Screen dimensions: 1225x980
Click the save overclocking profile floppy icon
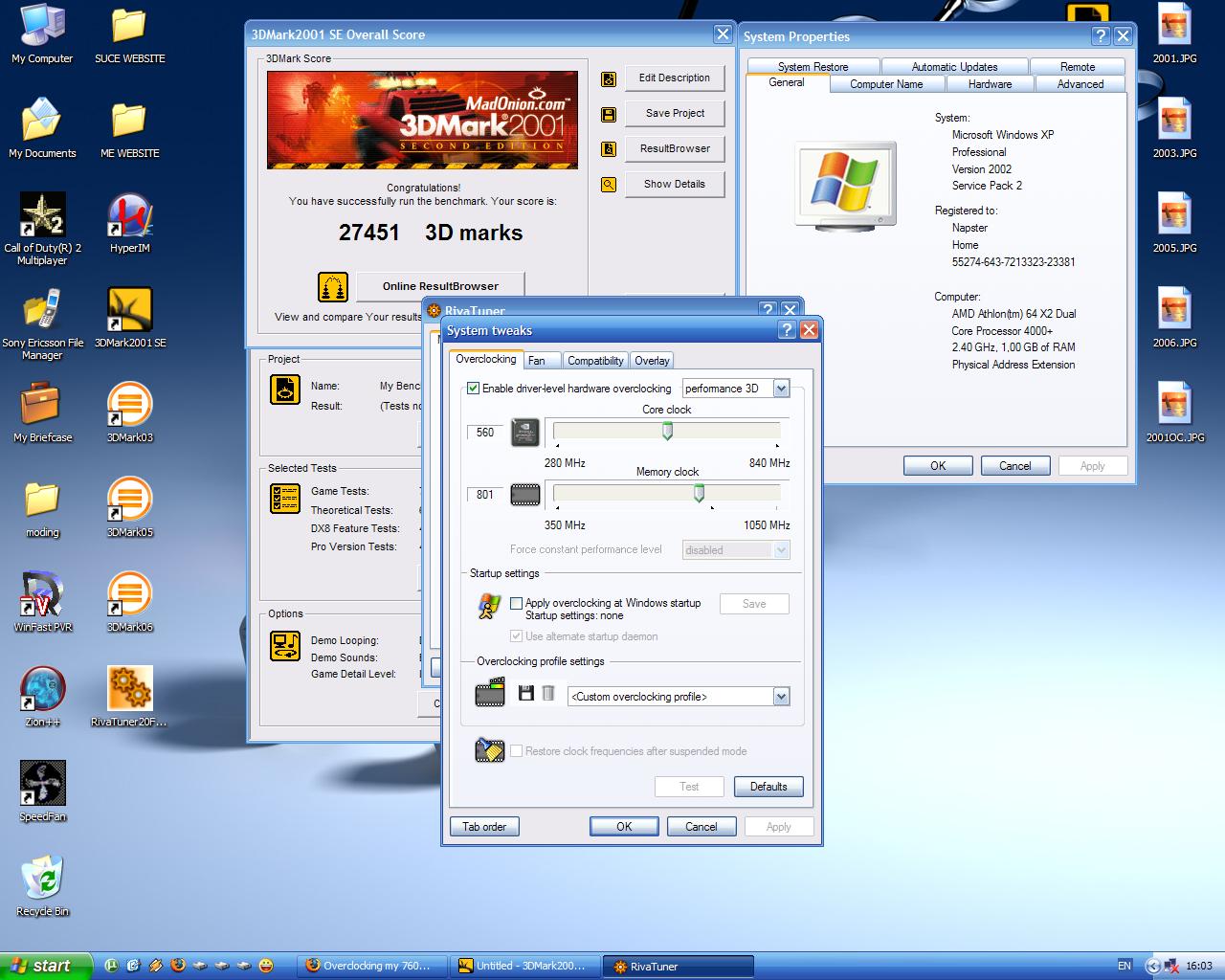click(x=525, y=693)
